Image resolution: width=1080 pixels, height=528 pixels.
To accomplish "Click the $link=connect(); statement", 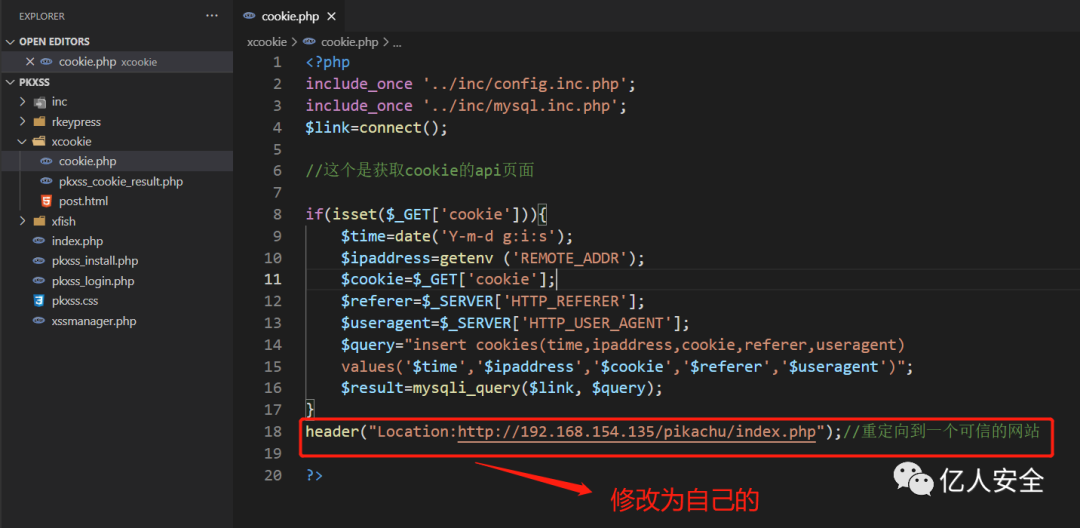I will click(377, 127).
